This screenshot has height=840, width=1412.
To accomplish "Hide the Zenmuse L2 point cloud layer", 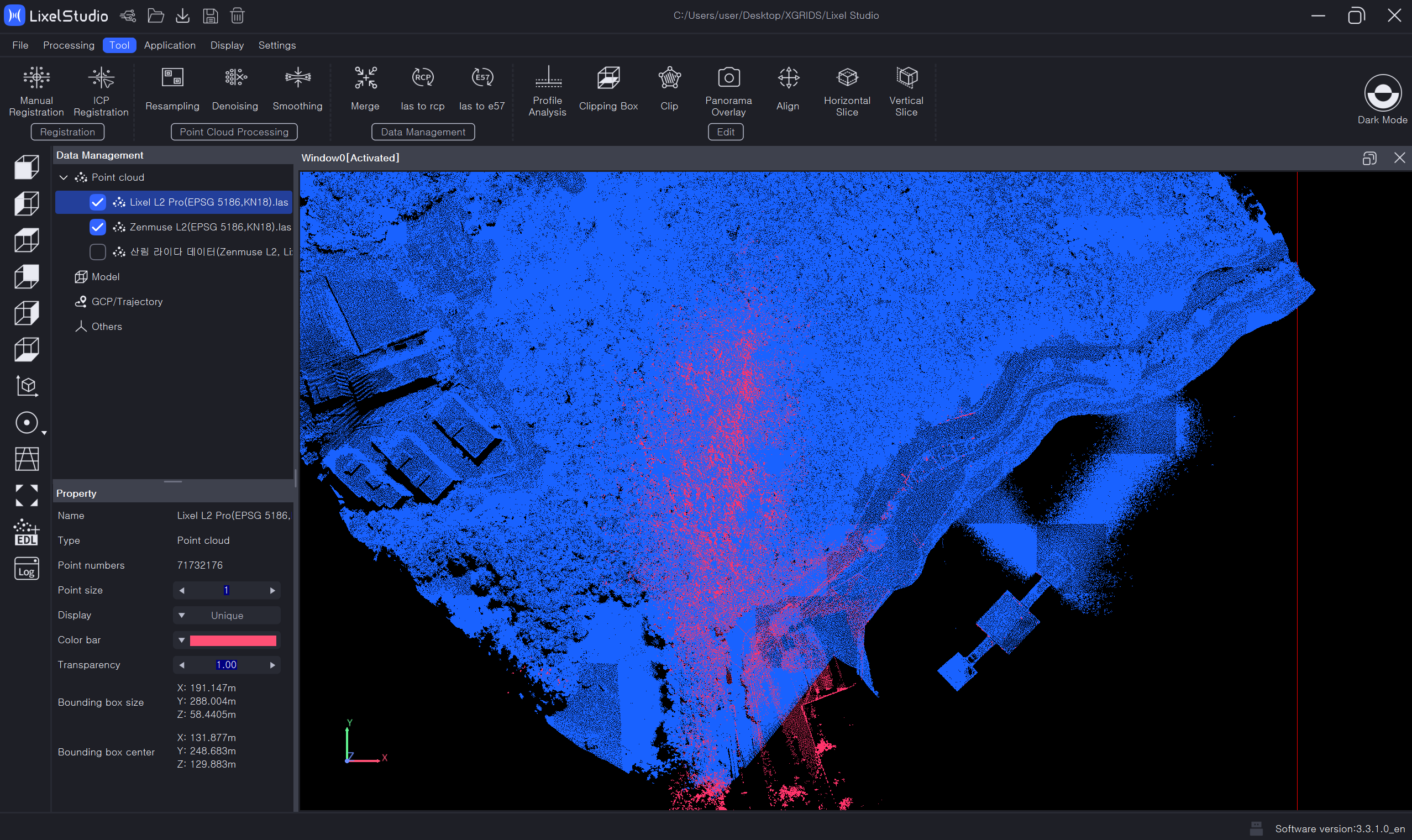I will point(98,227).
